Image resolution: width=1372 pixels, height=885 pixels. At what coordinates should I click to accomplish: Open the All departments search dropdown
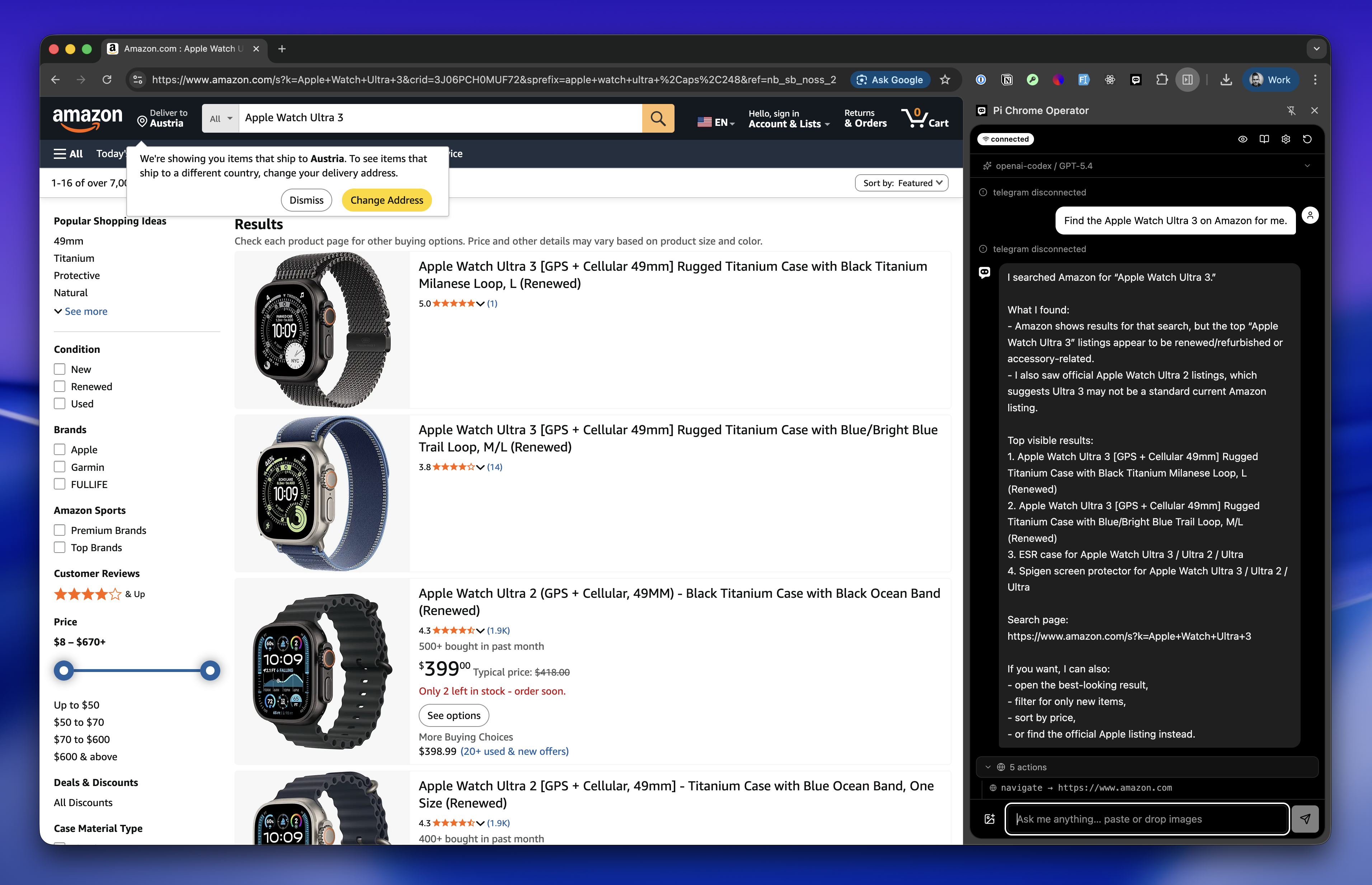(221, 118)
